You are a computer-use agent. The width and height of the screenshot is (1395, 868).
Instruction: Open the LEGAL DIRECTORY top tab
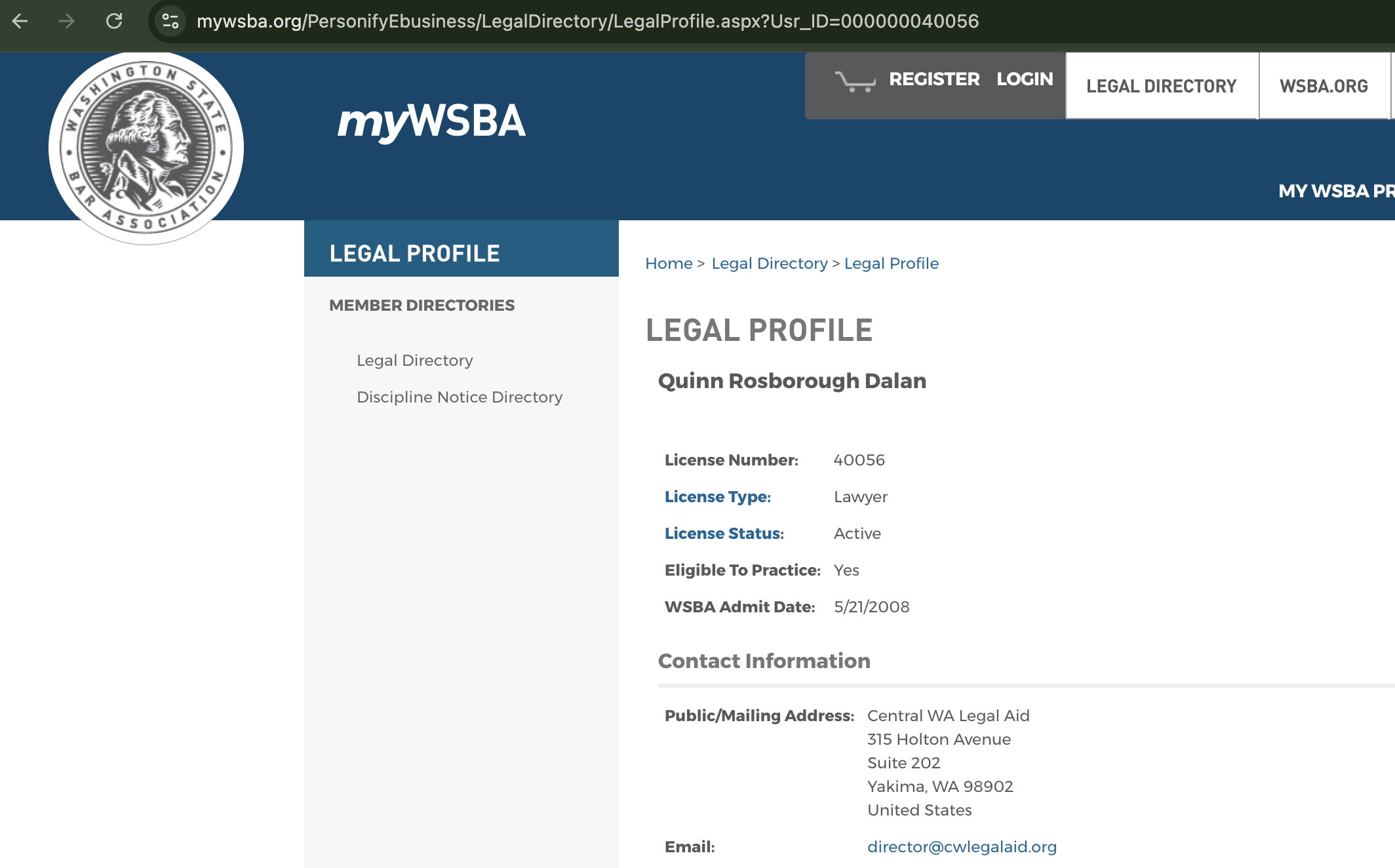pyautogui.click(x=1162, y=86)
